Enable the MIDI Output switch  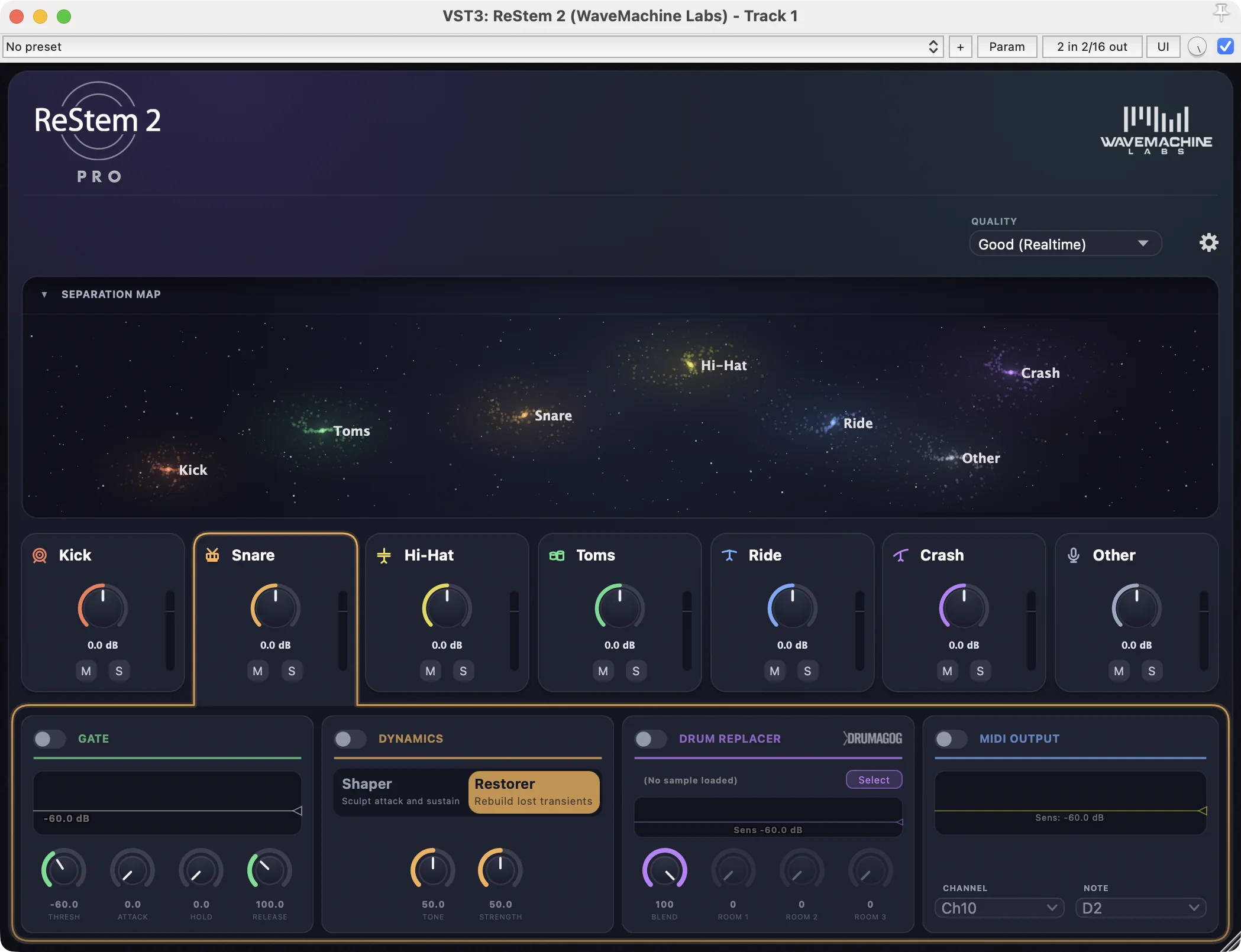(x=951, y=739)
